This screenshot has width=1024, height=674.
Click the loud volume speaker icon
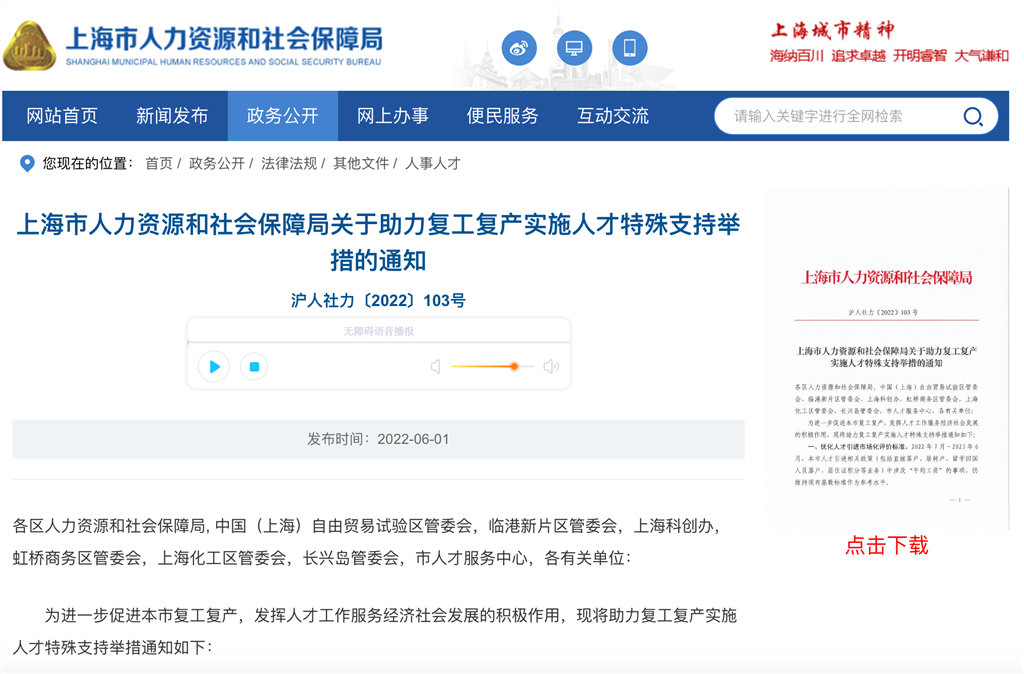551,366
